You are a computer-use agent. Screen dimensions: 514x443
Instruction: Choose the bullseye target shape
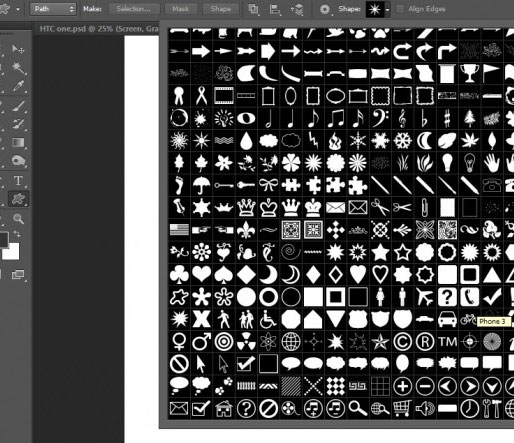[x=224, y=342]
